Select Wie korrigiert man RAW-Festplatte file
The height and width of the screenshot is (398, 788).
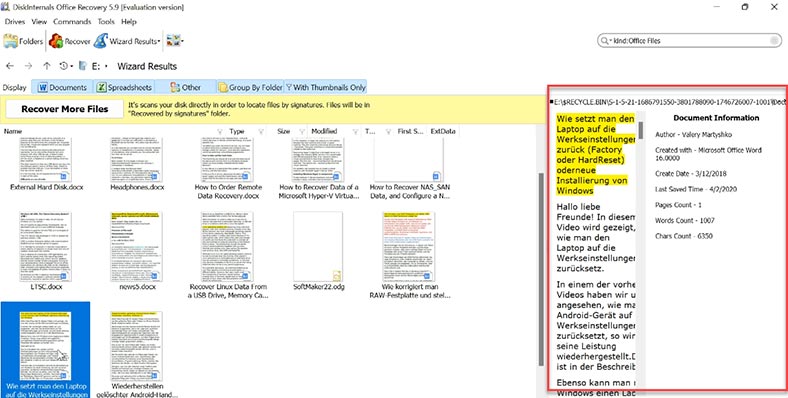409,255
